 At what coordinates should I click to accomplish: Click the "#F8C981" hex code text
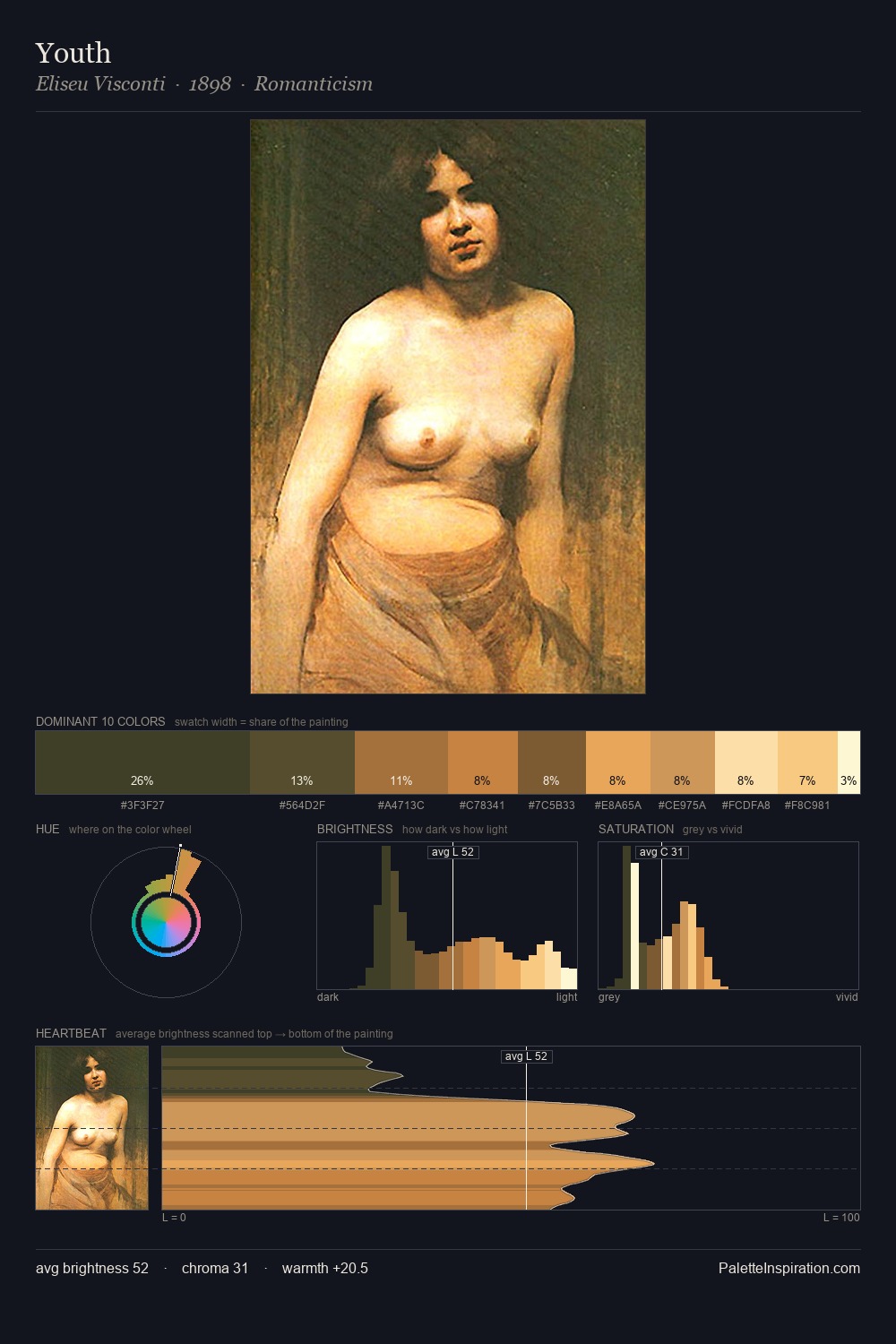(807, 806)
